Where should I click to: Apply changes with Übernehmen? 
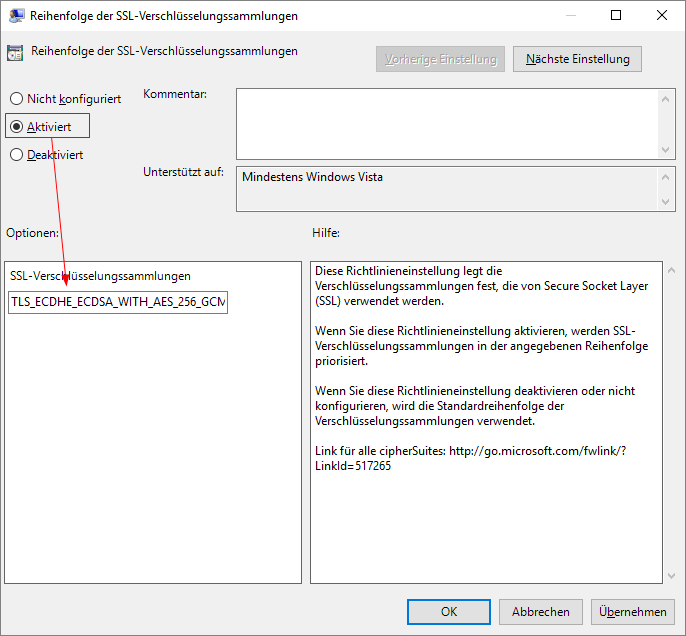pyautogui.click(x=633, y=612)
